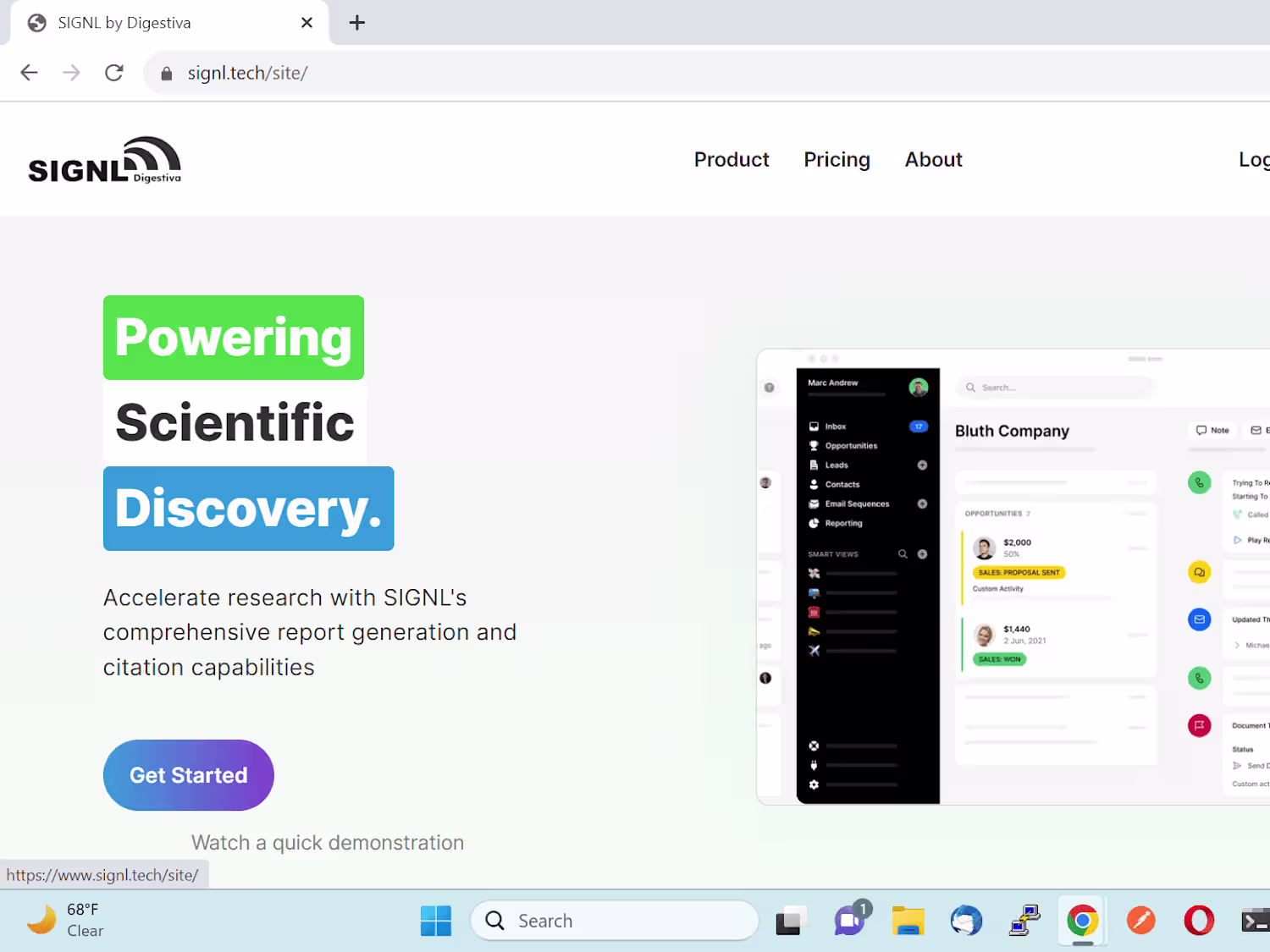This screenshot has height=952, width=1270.
Task: Click the SALES: PROPOSAL SENT tag
Action: click(1019, 573)
